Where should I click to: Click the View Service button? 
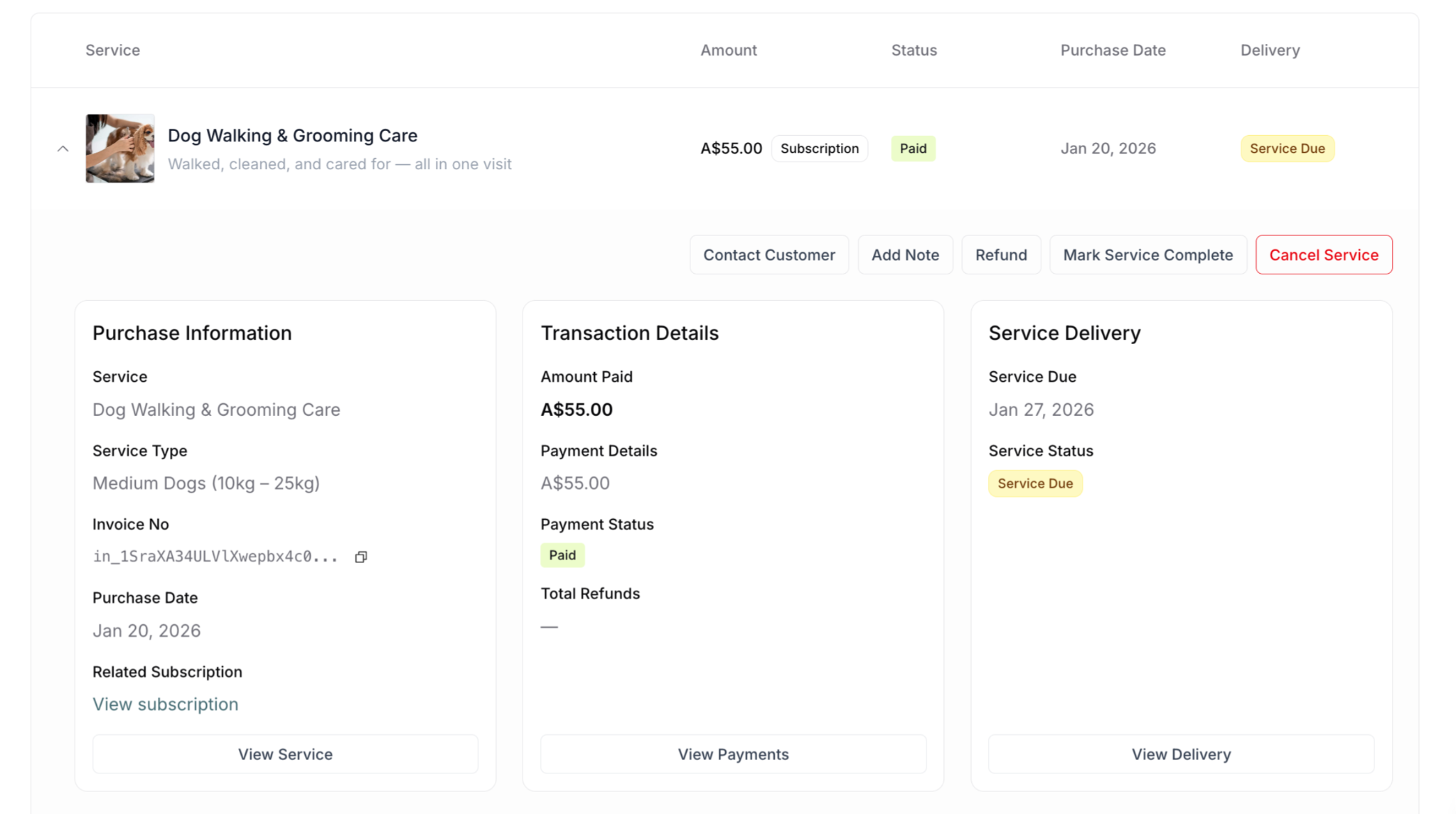click(x=285, y=754)
